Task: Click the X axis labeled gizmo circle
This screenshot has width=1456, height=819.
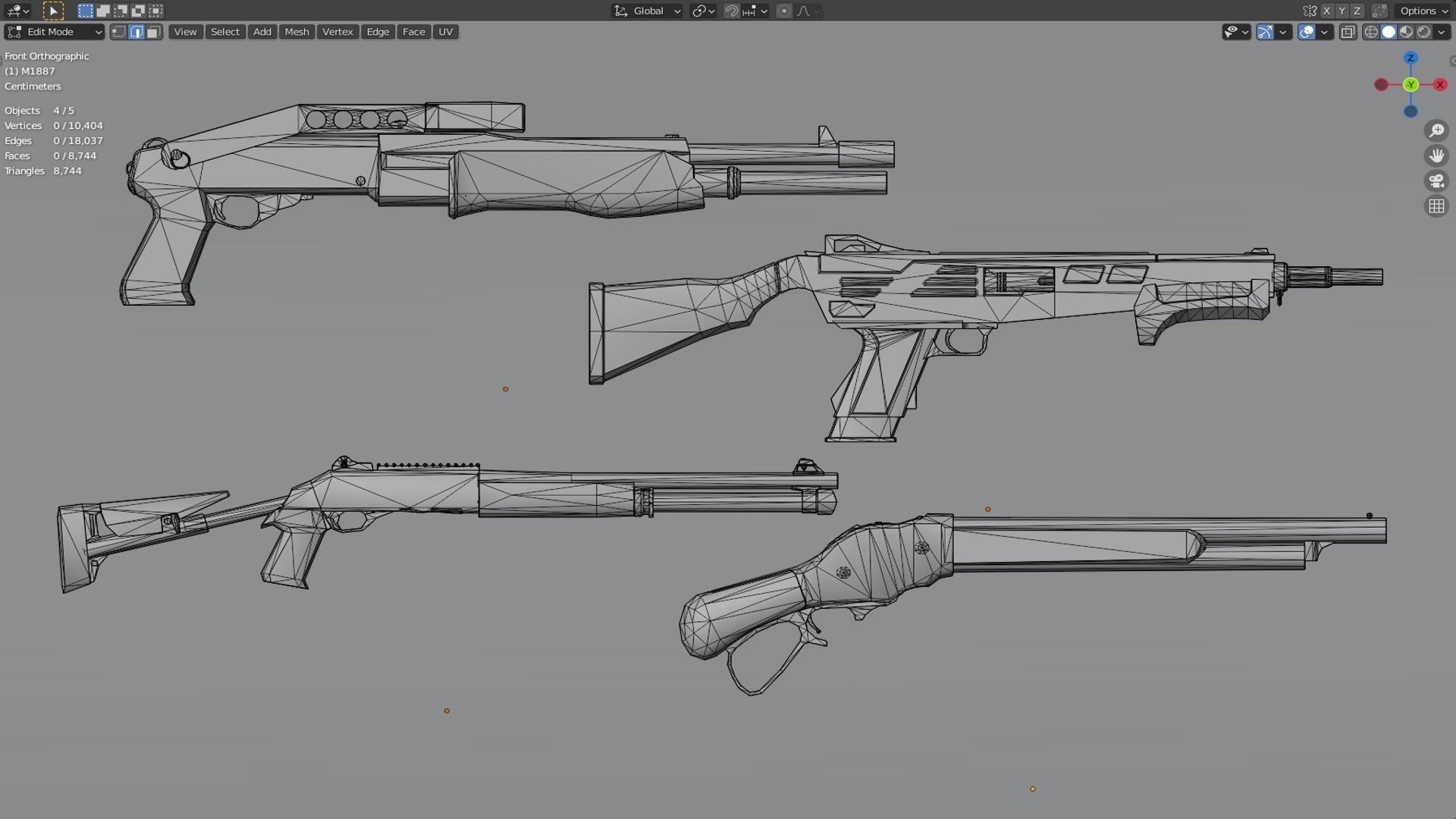Action: (1439, 85)
